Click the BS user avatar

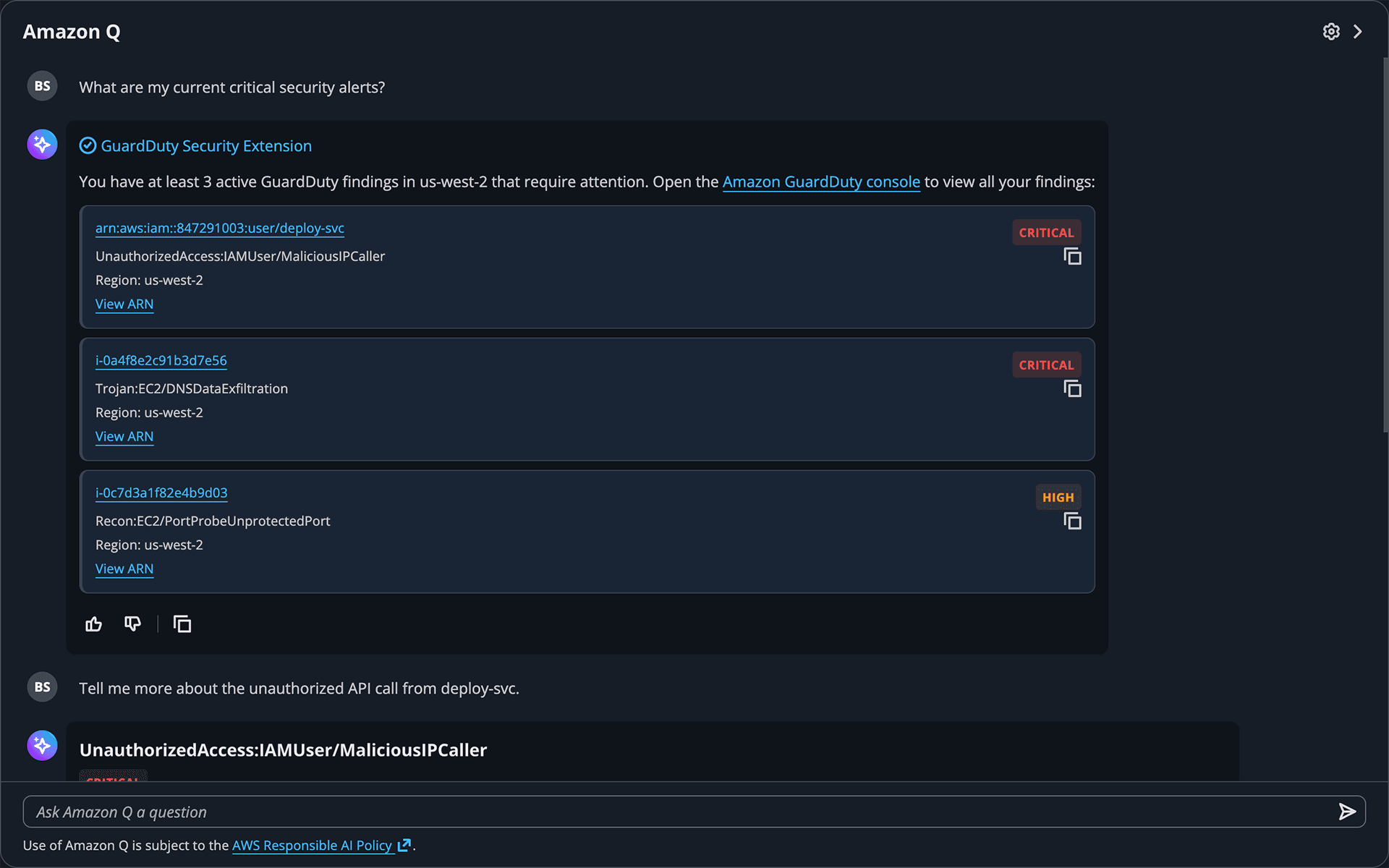[x=41, y=85]
